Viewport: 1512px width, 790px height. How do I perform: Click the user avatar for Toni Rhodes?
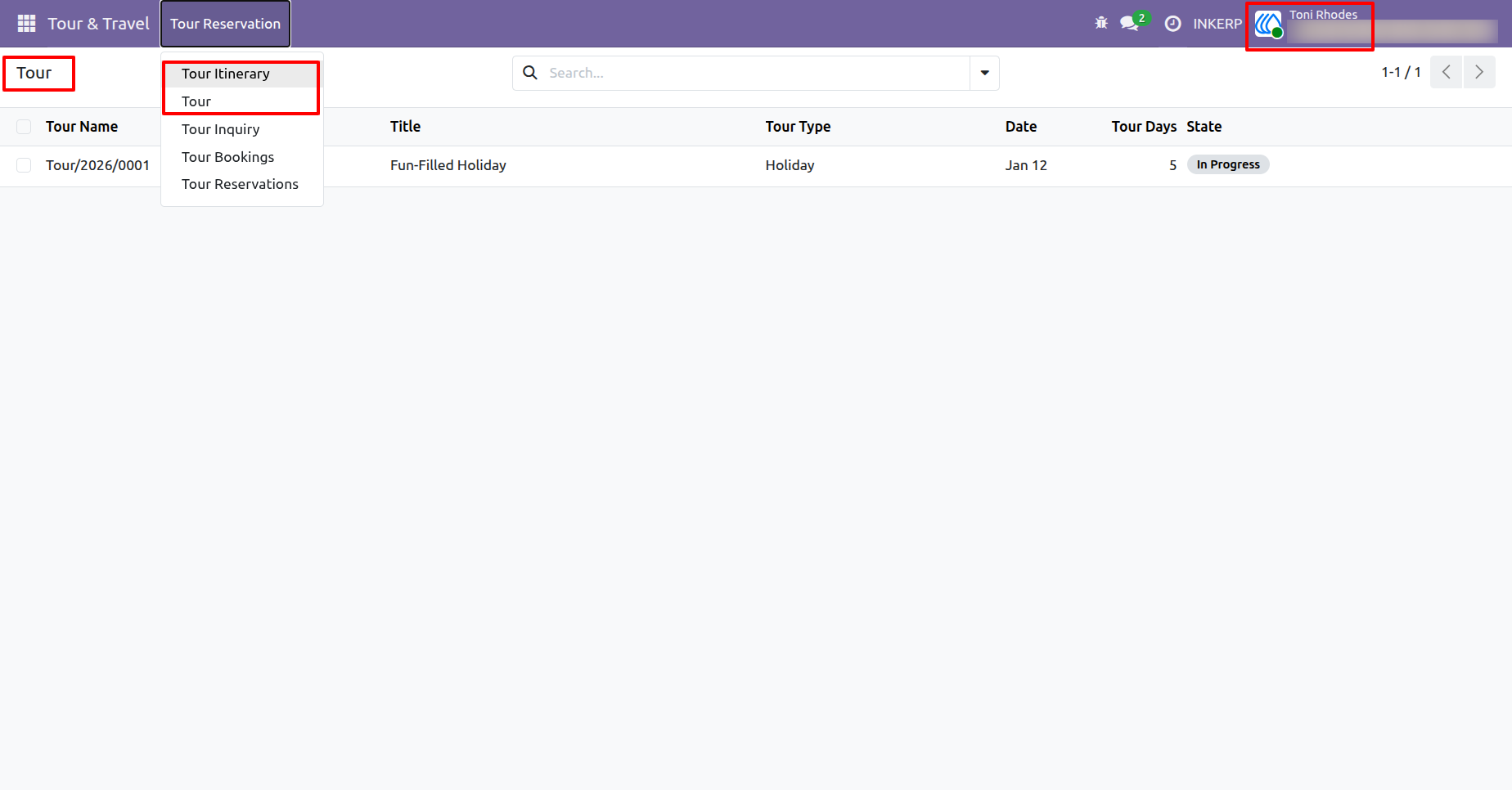click(x=1268, y=24)
